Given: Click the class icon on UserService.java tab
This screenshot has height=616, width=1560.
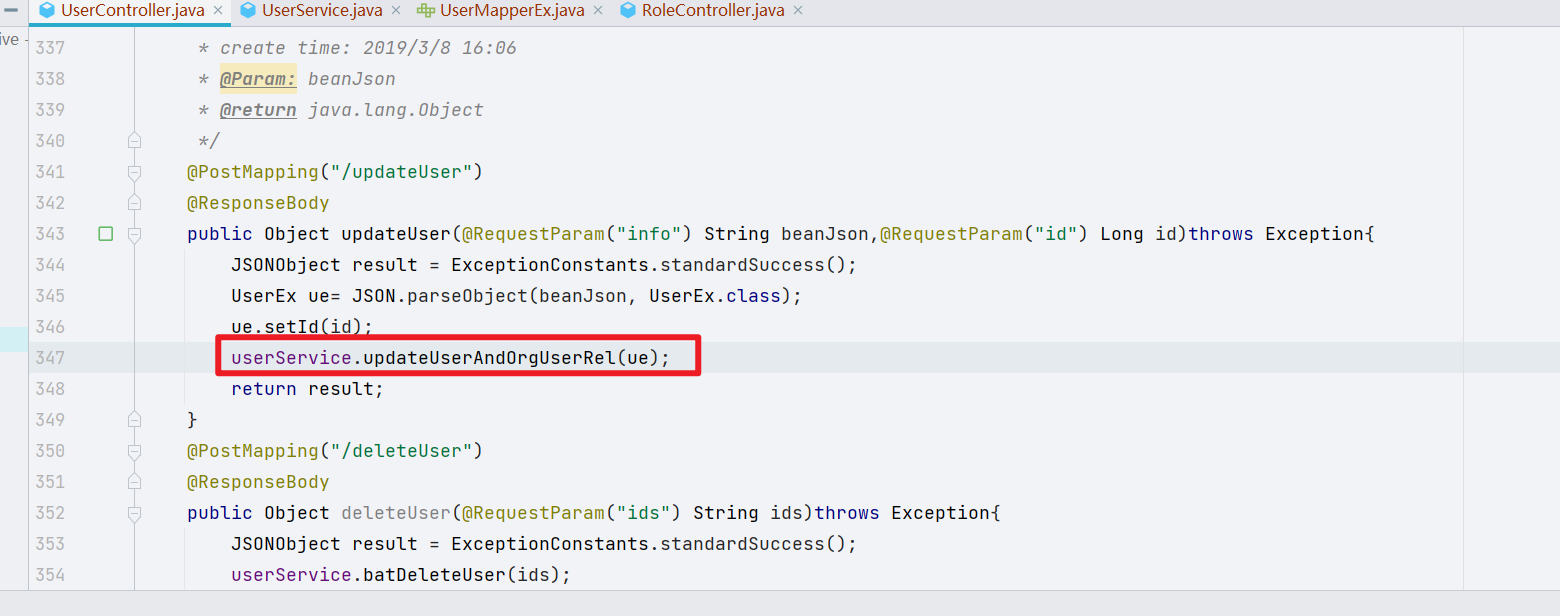Looking at the screenshot, I should [x=250, y=12].
